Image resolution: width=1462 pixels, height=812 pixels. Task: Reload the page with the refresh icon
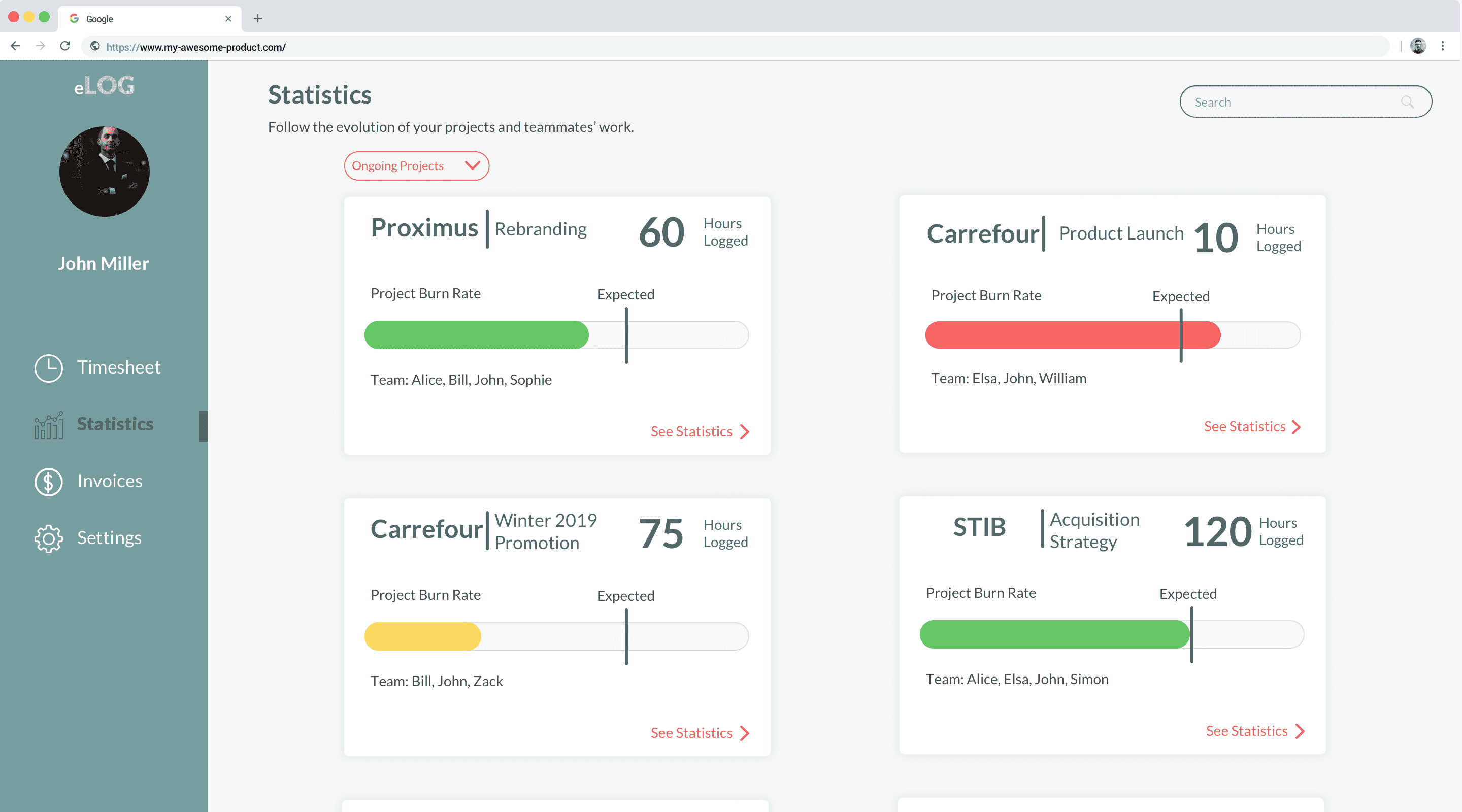(65, 46)
